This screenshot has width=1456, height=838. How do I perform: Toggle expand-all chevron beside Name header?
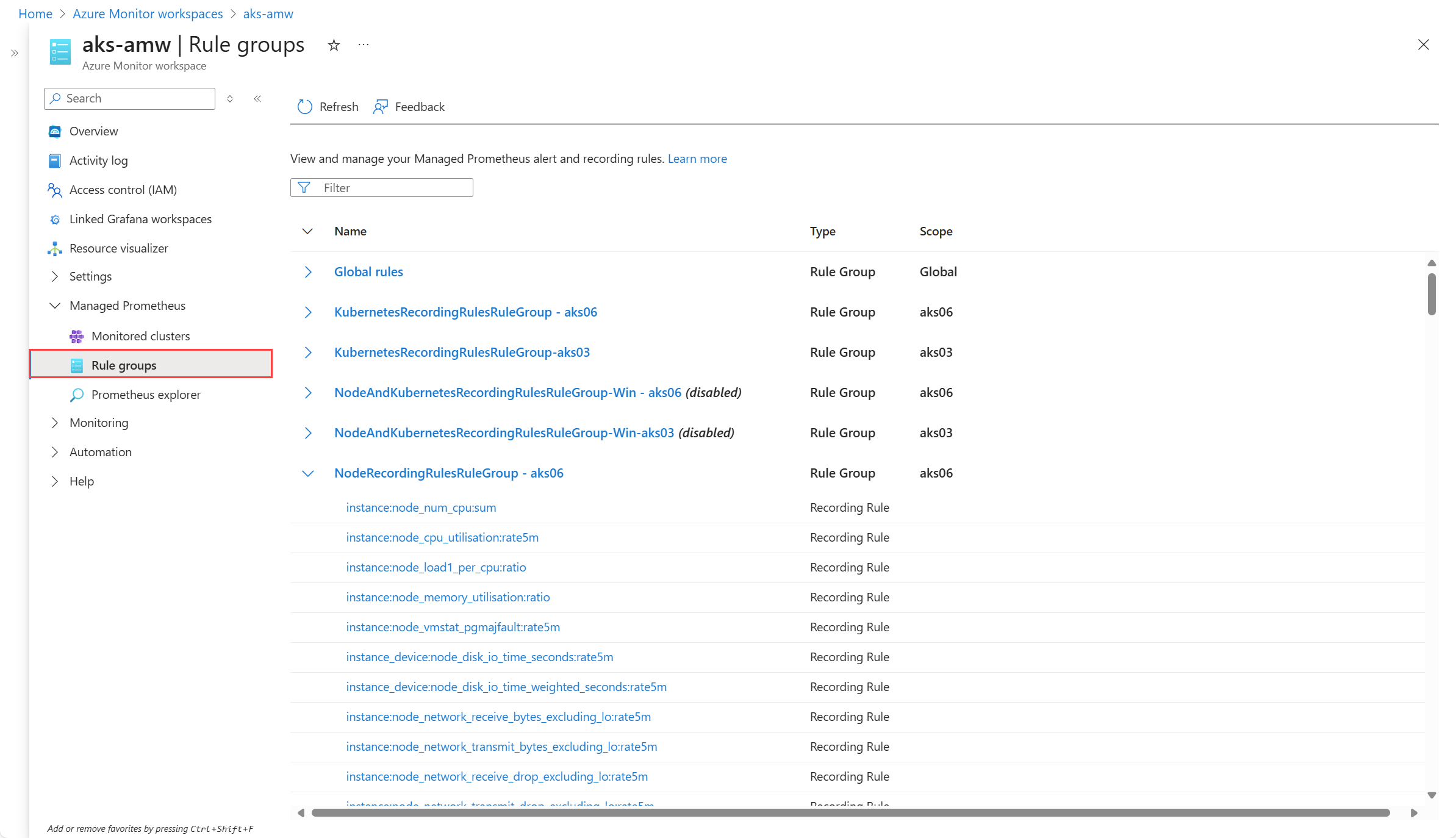(x=307, y=231)
